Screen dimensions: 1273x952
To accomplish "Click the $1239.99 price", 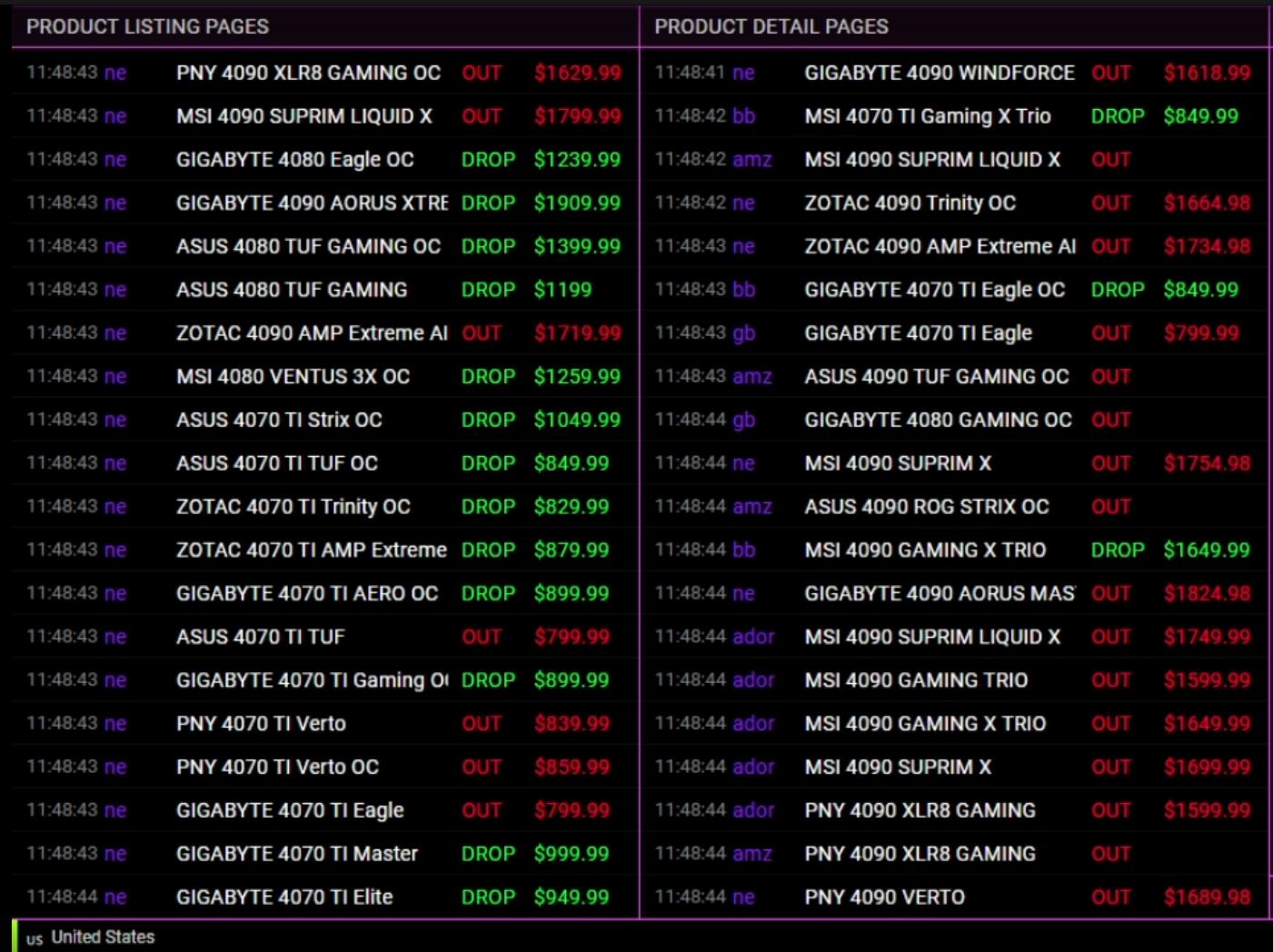I will (577, 160).
